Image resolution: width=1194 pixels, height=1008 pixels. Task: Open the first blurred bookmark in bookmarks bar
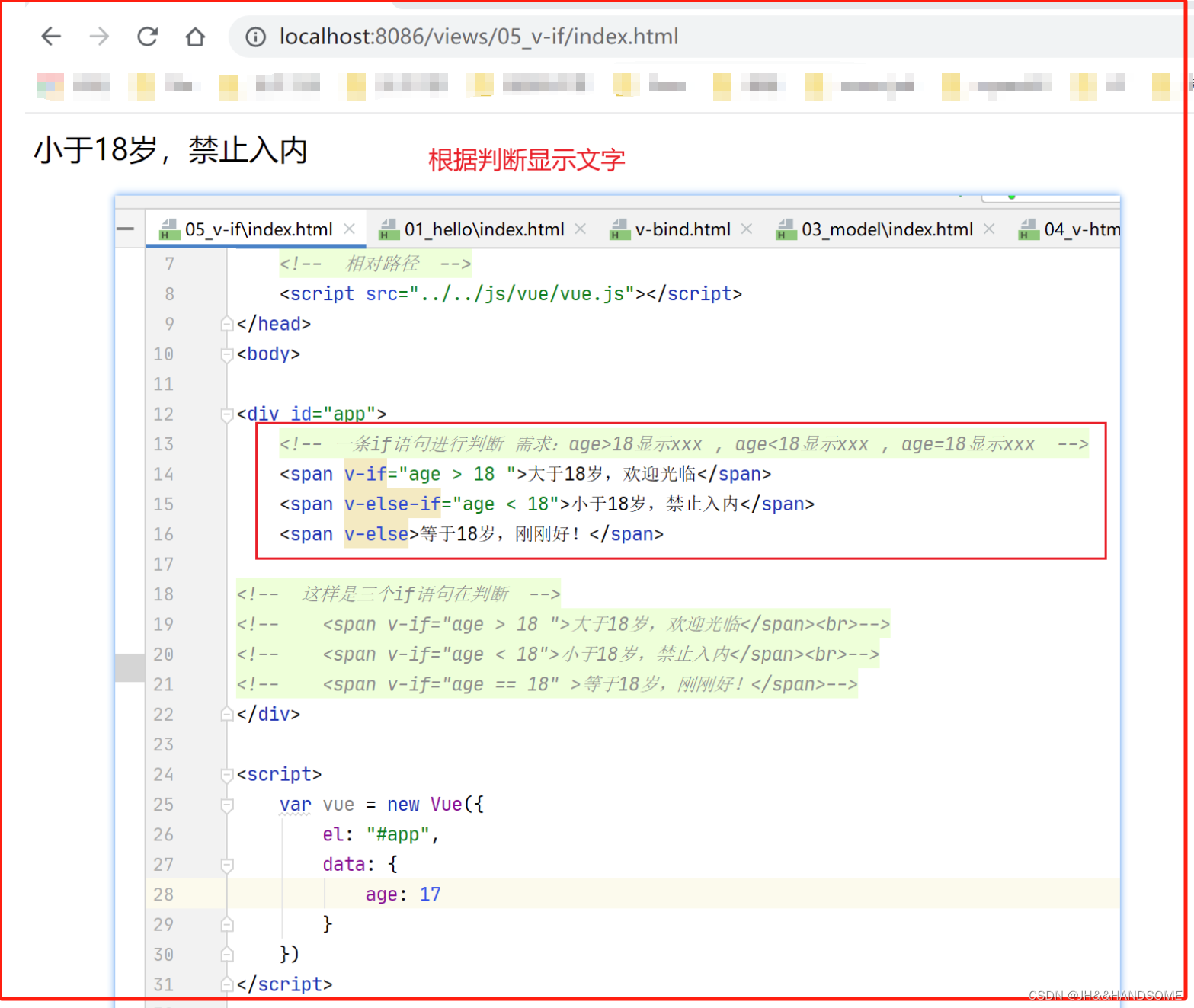click(73, 85)
